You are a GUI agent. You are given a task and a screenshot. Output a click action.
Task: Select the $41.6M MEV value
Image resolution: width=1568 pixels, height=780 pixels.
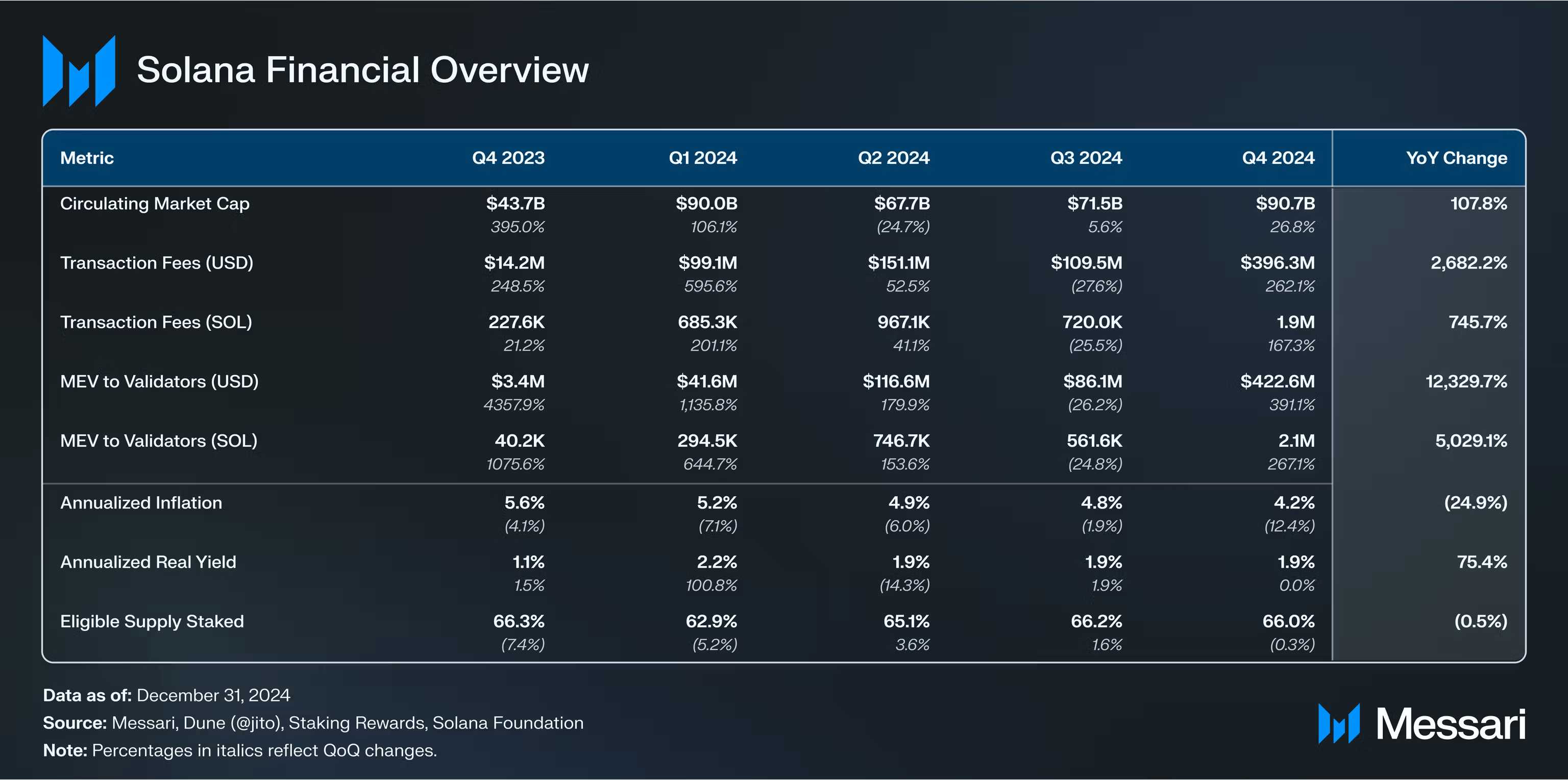click(x=707, y=382)
